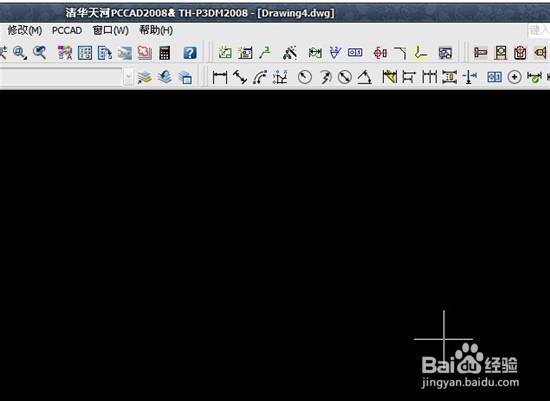
Task: Open the layer properties manager icon
Action: (x=145, y=77)
